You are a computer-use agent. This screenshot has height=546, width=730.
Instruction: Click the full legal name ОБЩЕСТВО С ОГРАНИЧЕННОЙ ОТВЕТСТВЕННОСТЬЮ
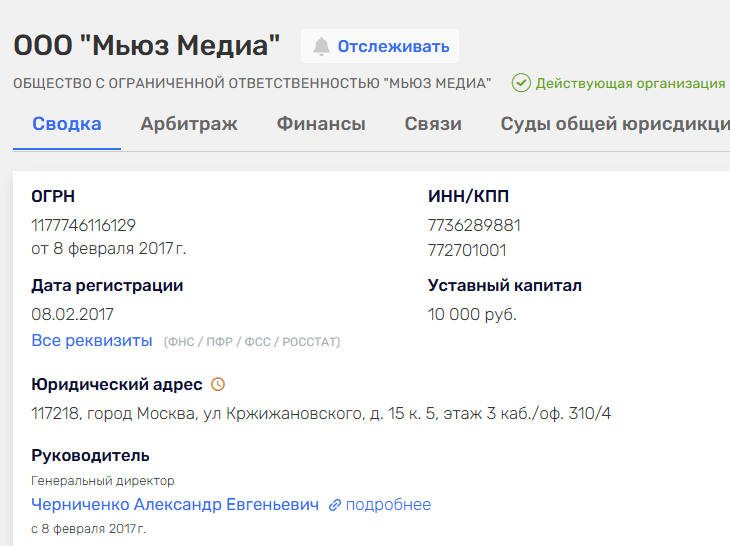click(252, 83)
